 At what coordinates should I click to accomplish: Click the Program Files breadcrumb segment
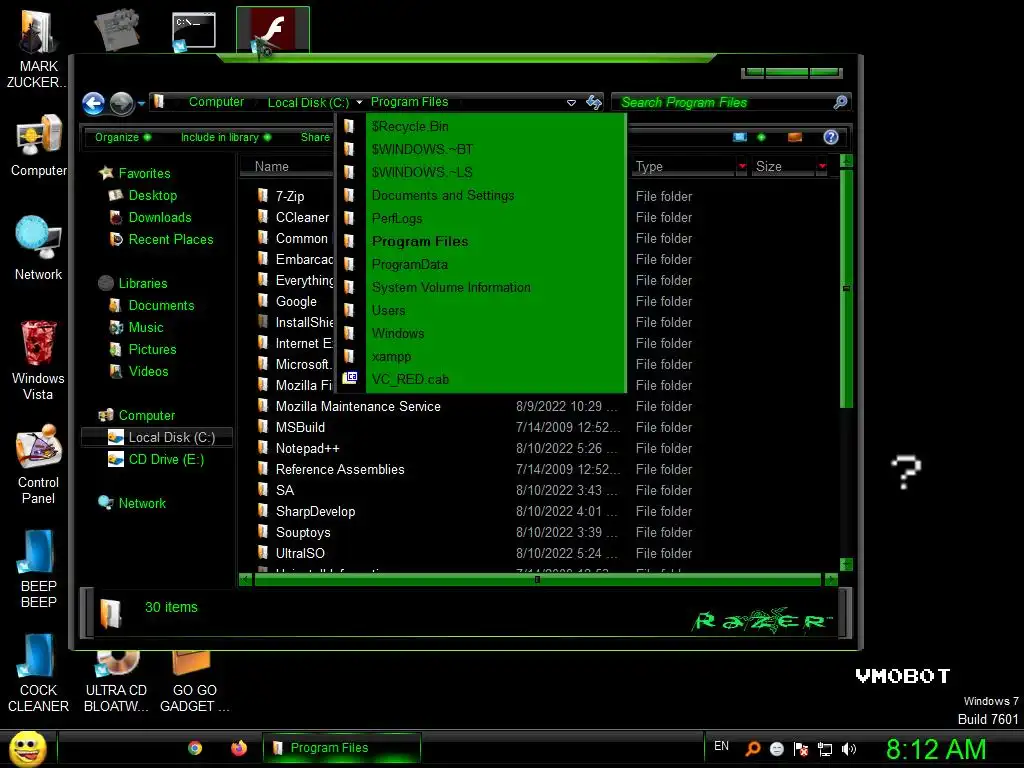409,102
